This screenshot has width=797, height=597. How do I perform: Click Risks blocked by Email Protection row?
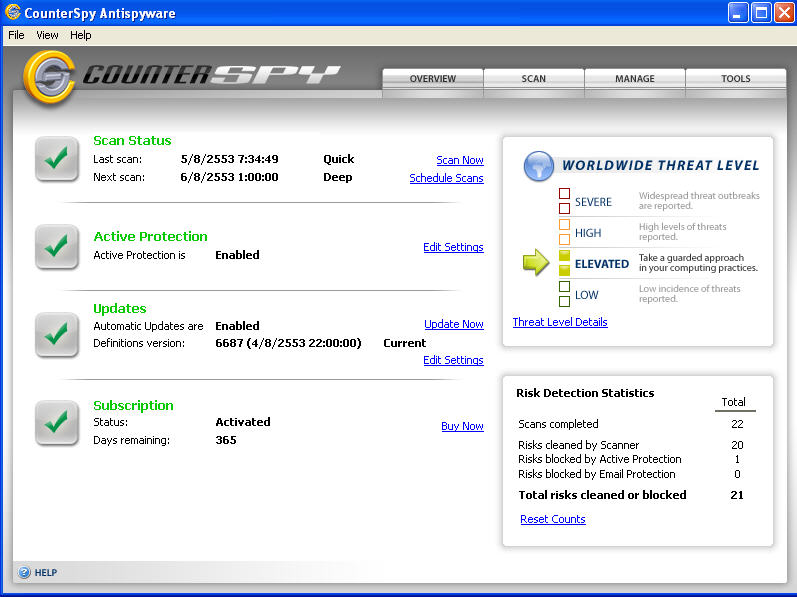point(631,474)
